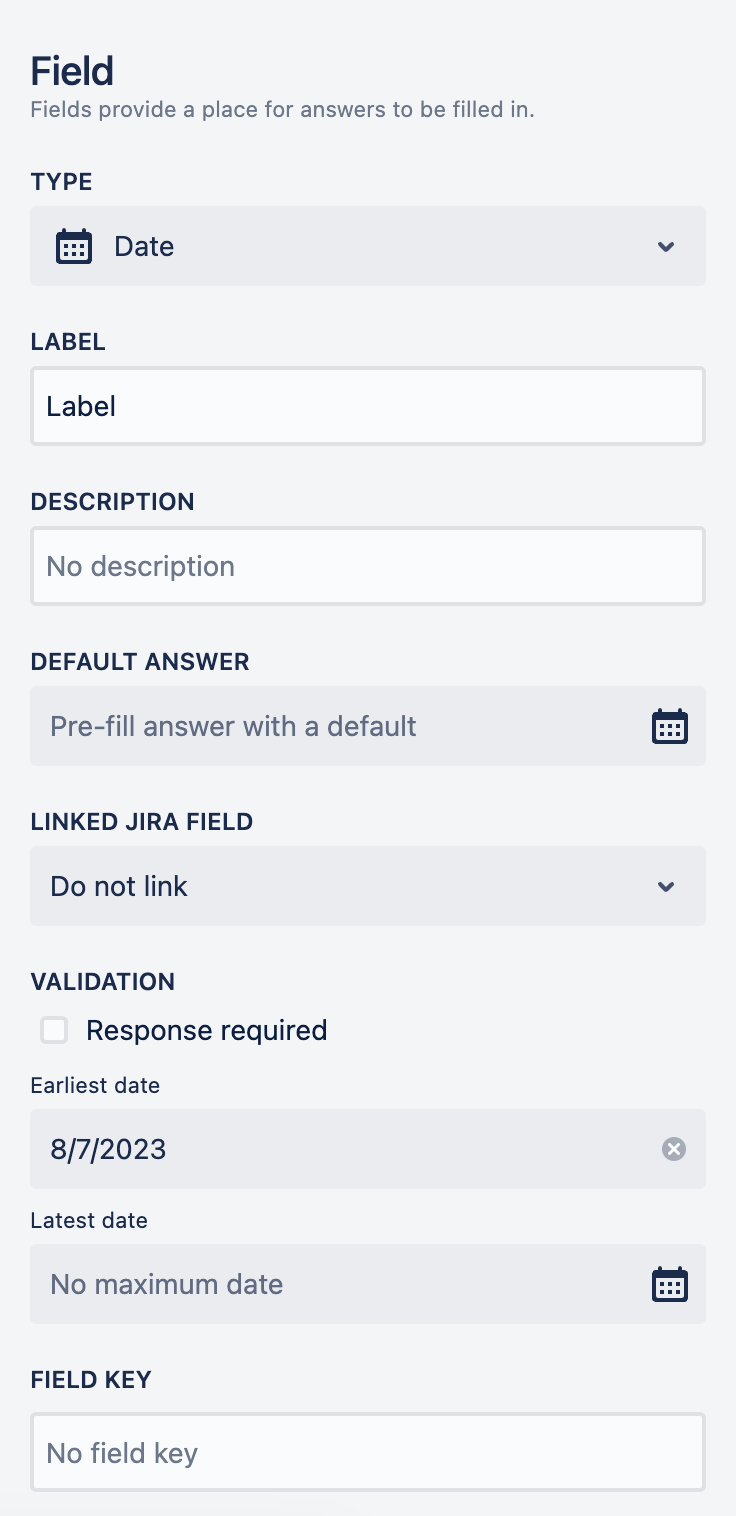Click the 'No field key' input box

(368, 1452)
